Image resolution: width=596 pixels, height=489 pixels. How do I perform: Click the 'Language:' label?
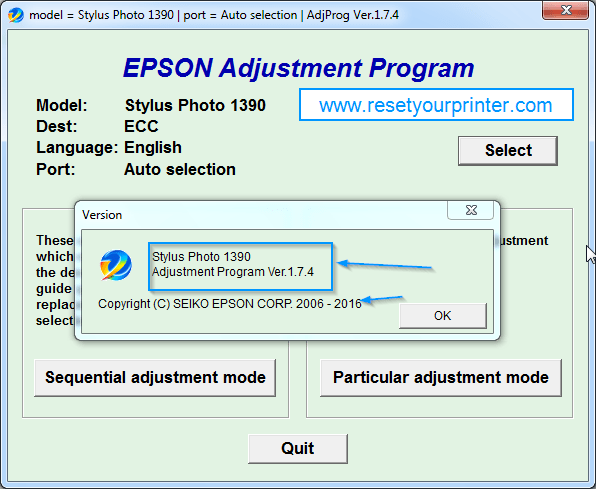click(77, 148)
